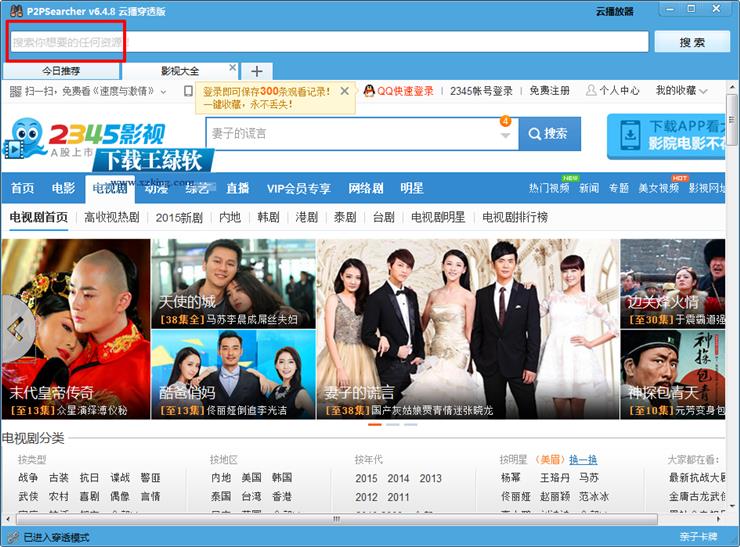
Task: Open 网络剧 navigation item
Action: (365, 188)
